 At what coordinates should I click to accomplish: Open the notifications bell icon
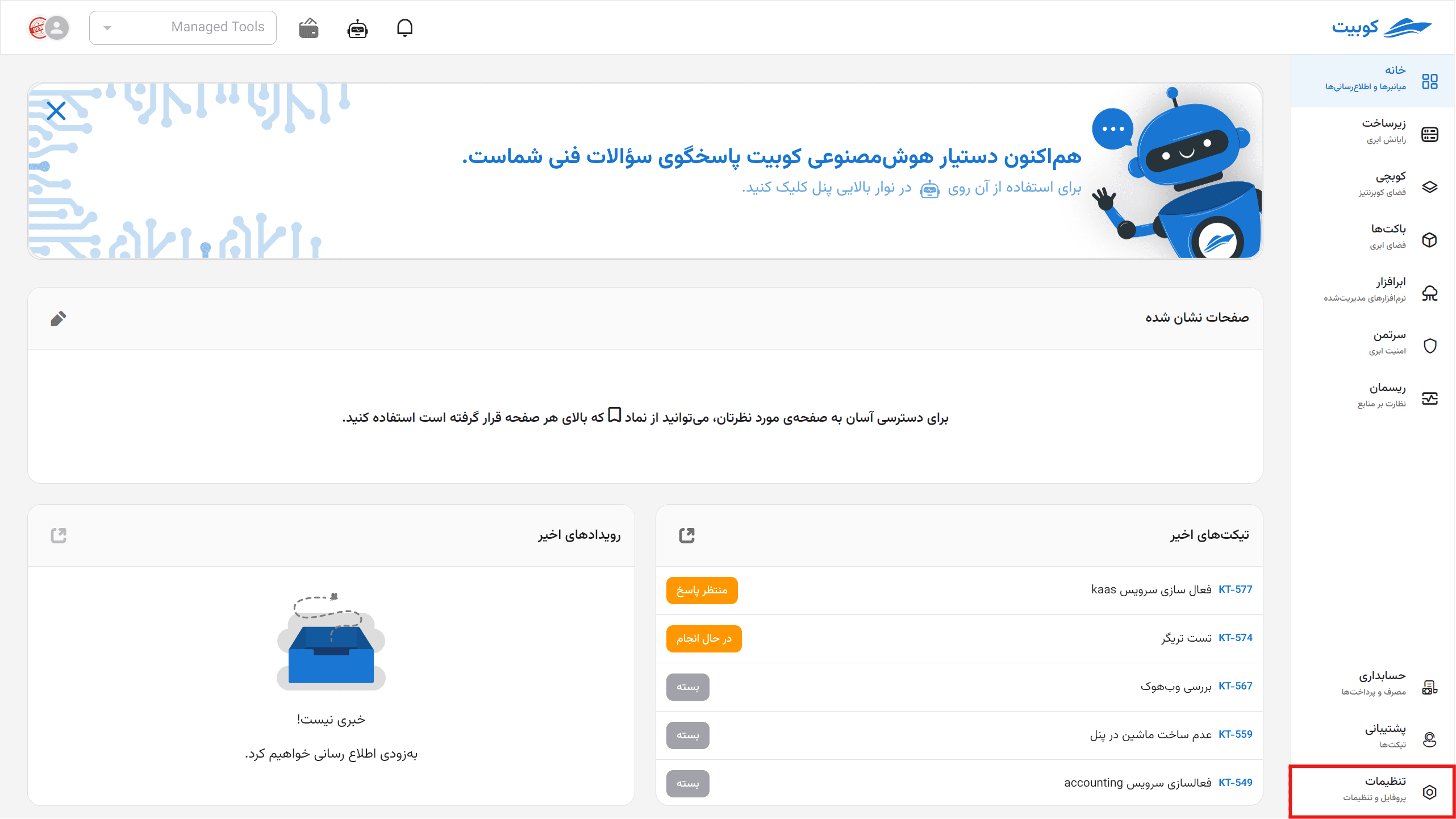click(x=404, y=27)
